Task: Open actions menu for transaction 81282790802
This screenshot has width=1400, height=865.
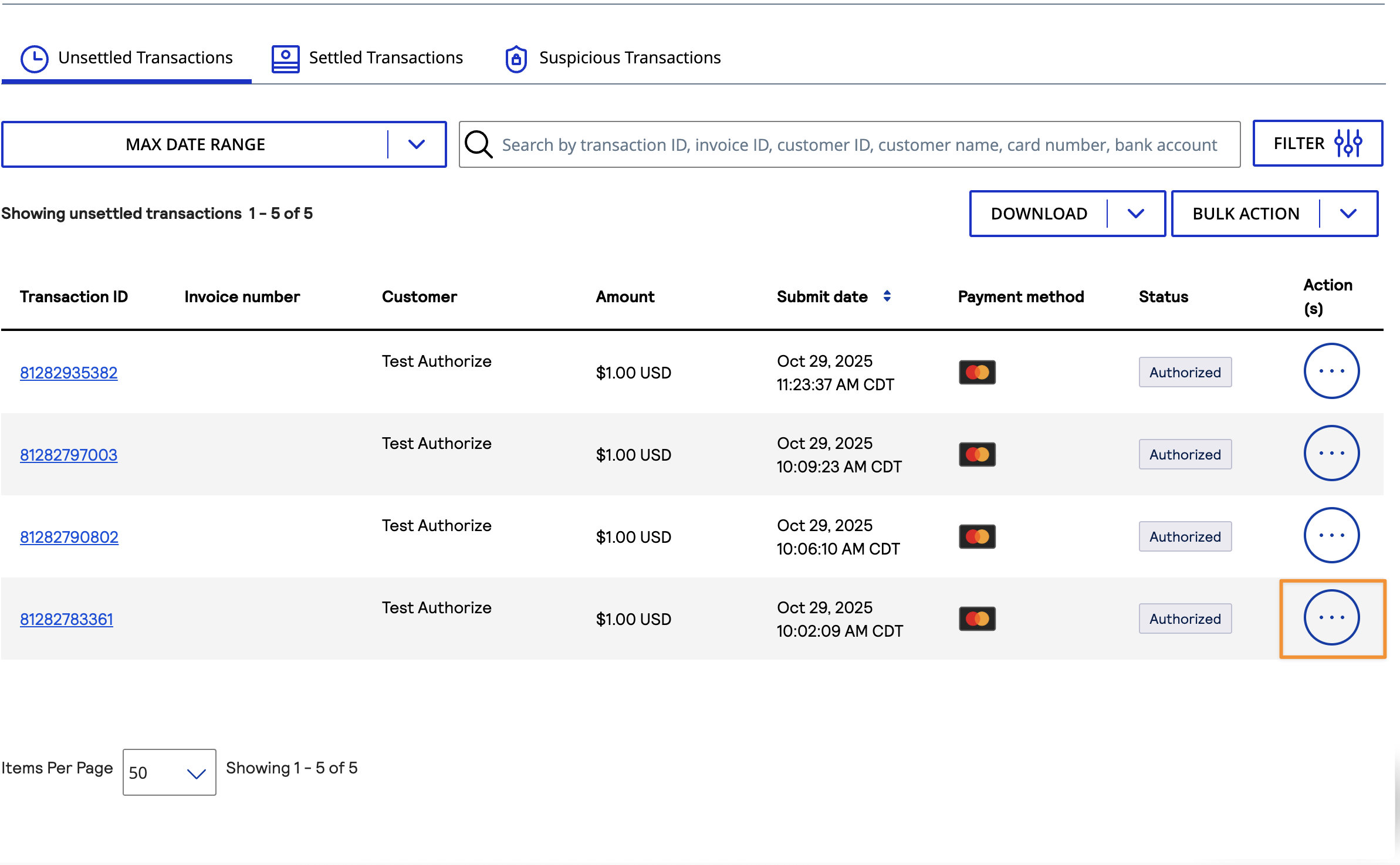Action: click(1331, 536)
